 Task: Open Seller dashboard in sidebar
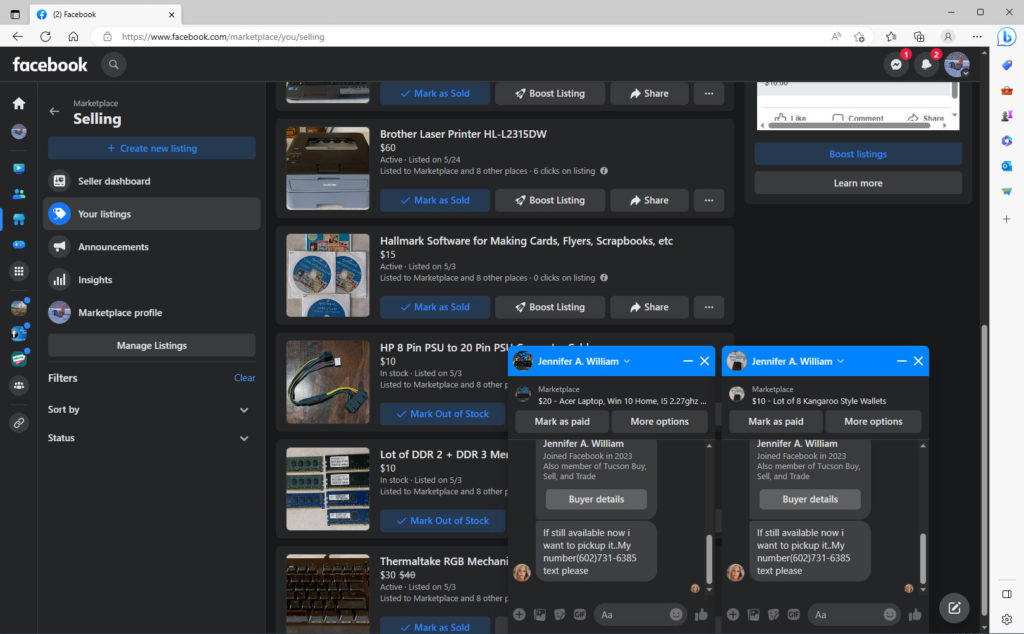(x=114, y=181)
